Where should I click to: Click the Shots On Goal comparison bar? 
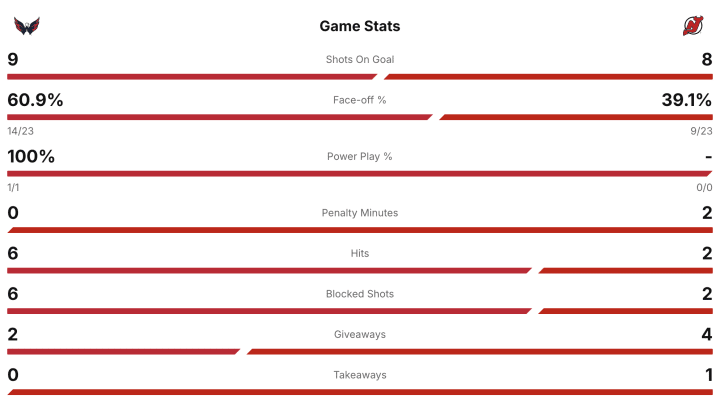coord(360,76)
